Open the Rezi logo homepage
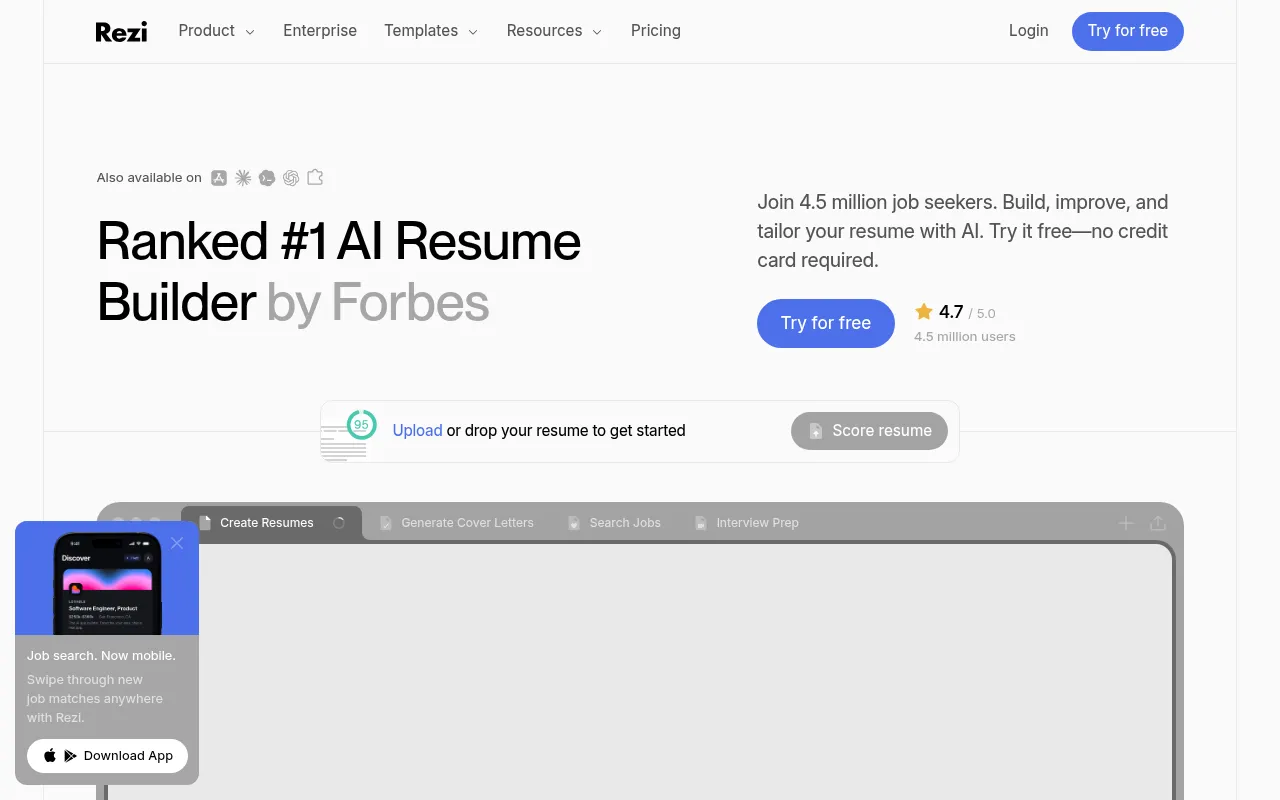The height and width of the screenshot is (800, 1280). [121, 32]
